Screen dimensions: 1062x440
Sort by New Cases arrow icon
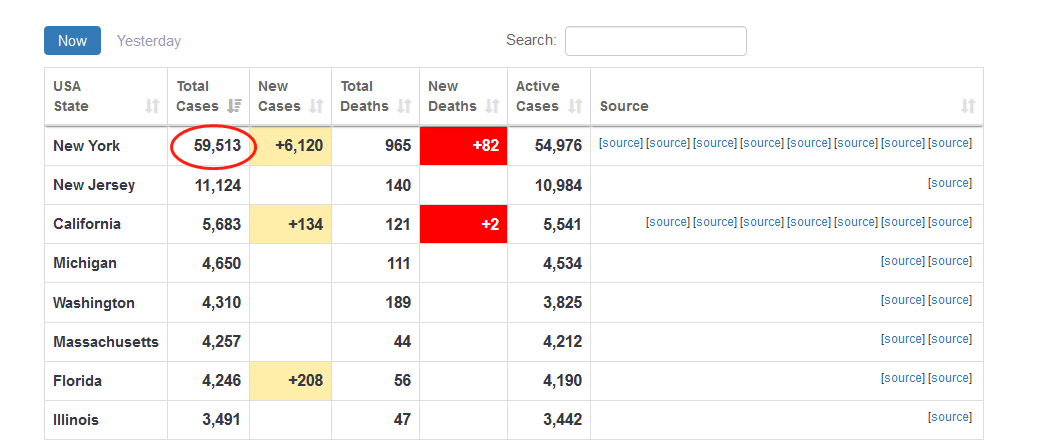tap(316, 106)
